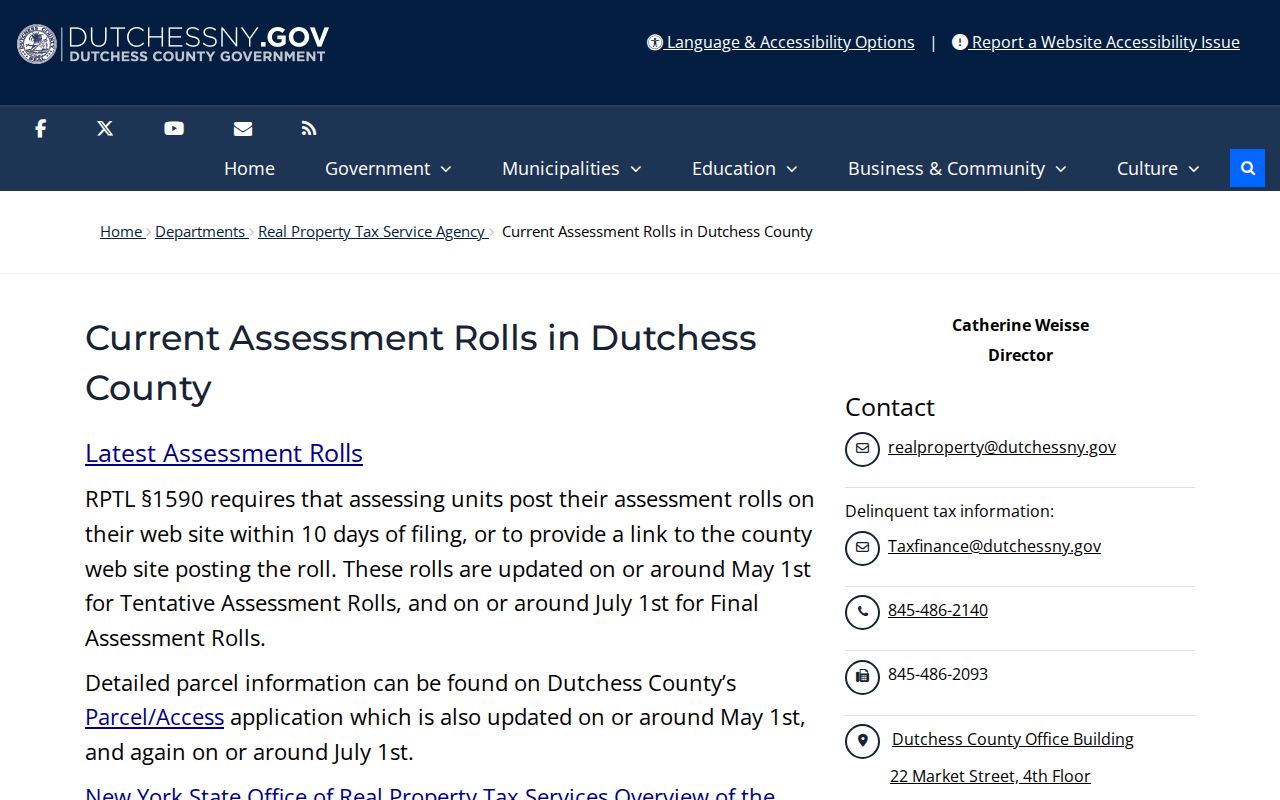Open Language & Accessibility Options link
The height and width of the screenshot is (800, 1280).
pos(781,42)
